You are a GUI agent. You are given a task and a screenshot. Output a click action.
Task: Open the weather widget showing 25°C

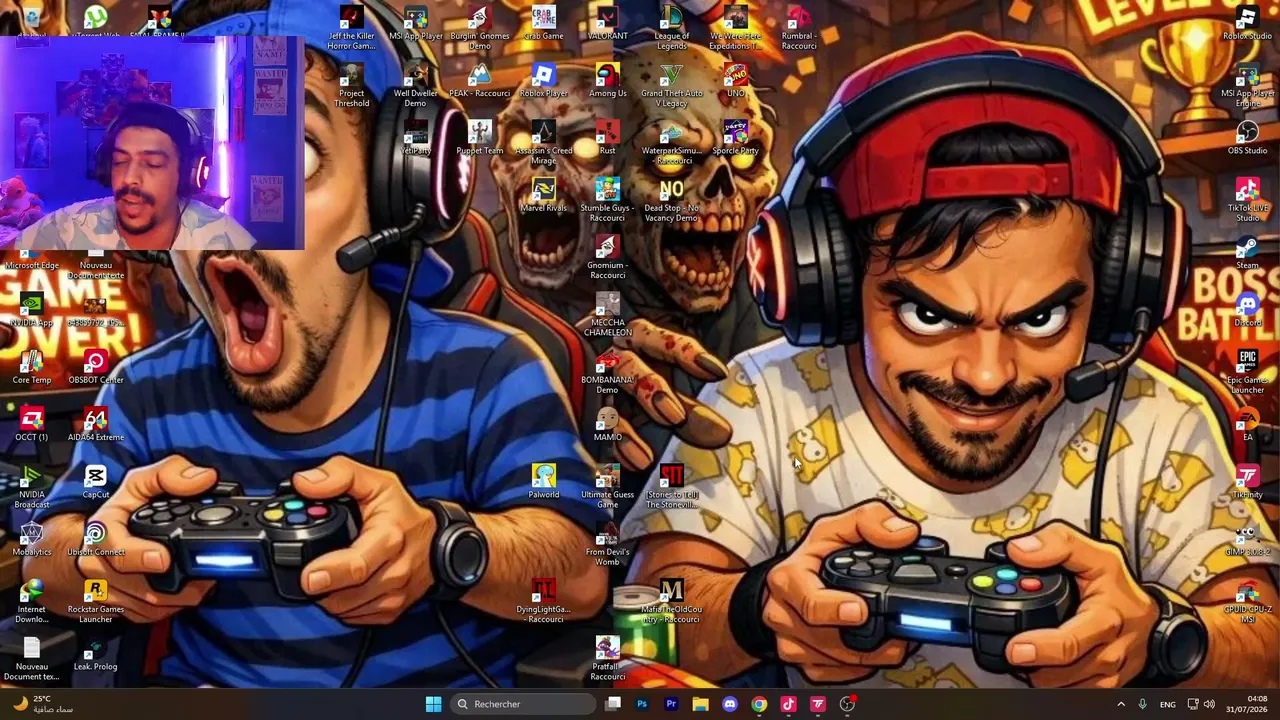tap(42, 704)
